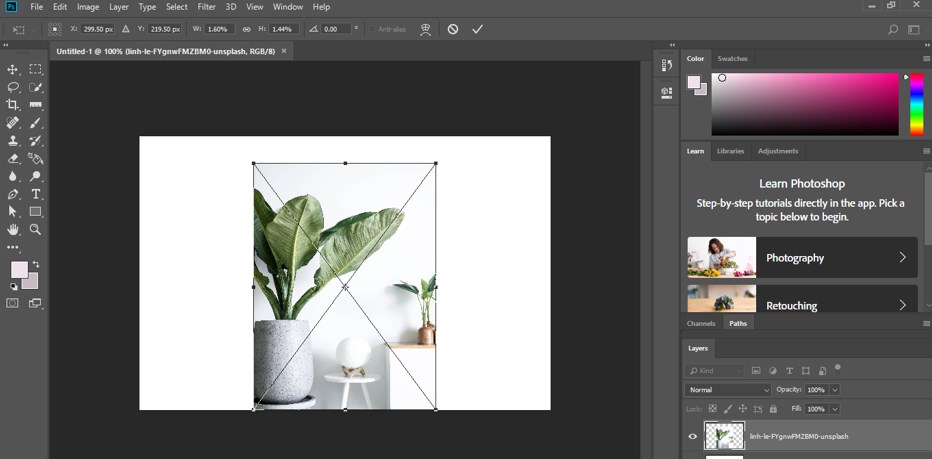Toggle Quick Mask mode

pyautogui.click(x=12, y=303)
